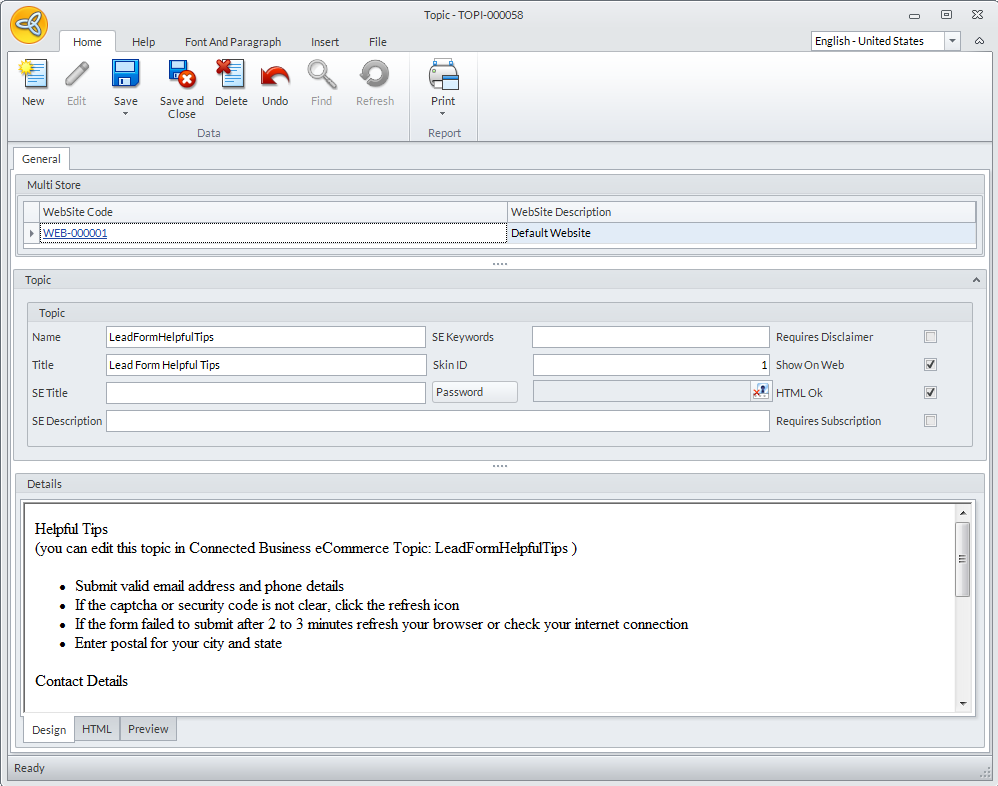Collapse the Topic section panel
Image resolution: width=998 pixels, height=786 pixels.
[976, 281]
